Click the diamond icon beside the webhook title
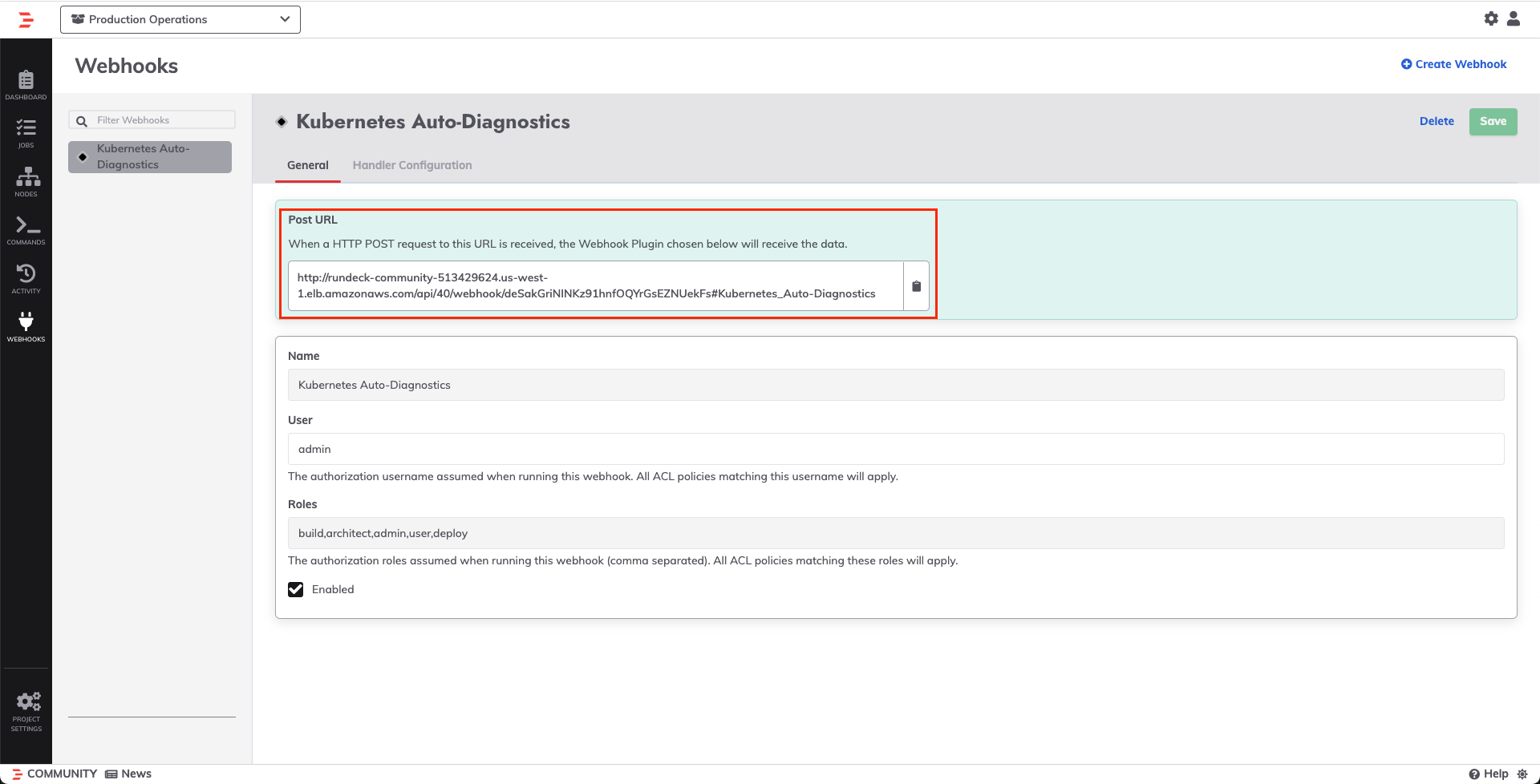Viewport: 1540px width, 784px height. point(282,122)
